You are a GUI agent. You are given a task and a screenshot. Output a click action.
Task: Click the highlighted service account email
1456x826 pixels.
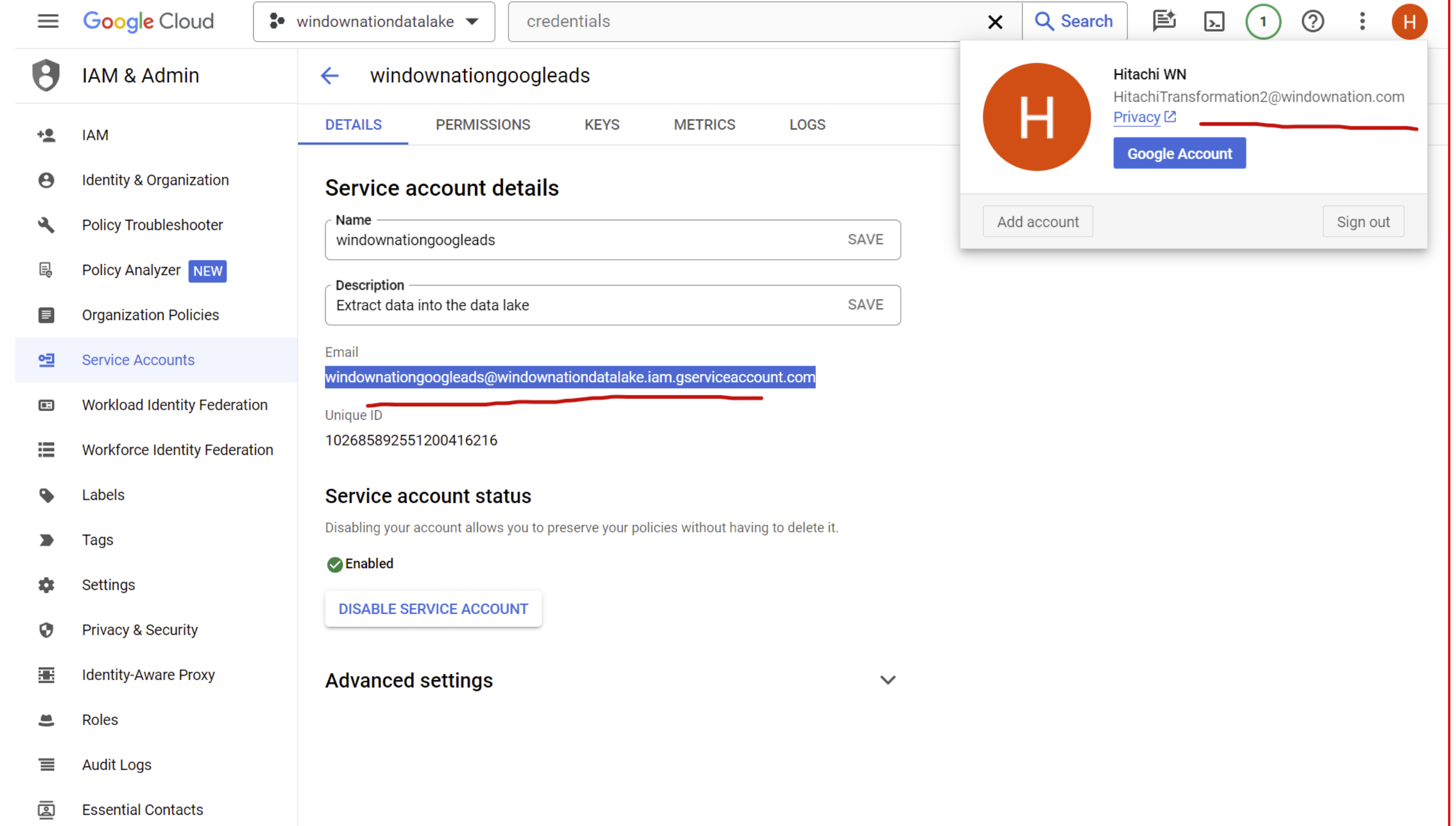click(x=570, y=378)
